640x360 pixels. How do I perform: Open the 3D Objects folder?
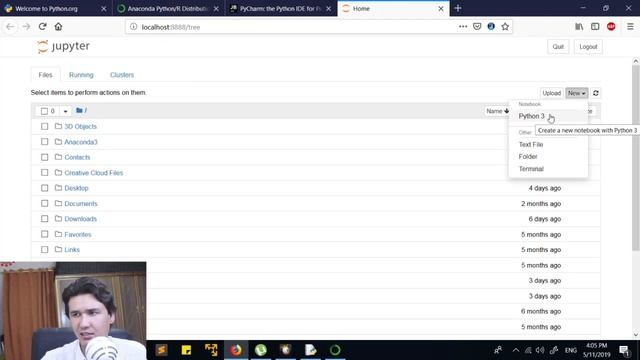(80, 127)
